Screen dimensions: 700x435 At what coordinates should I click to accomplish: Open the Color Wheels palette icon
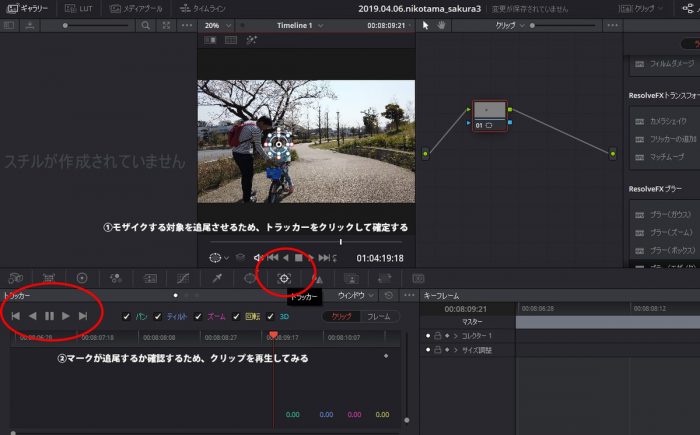coord(82,278)
